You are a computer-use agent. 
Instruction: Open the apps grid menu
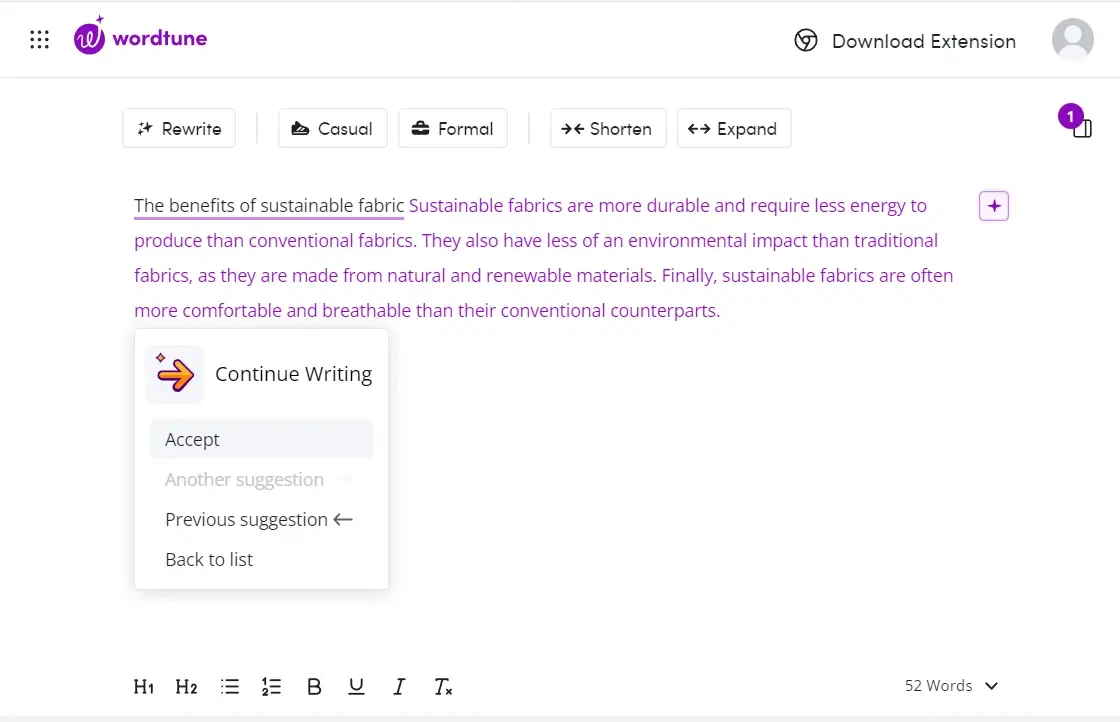[39, 39]
